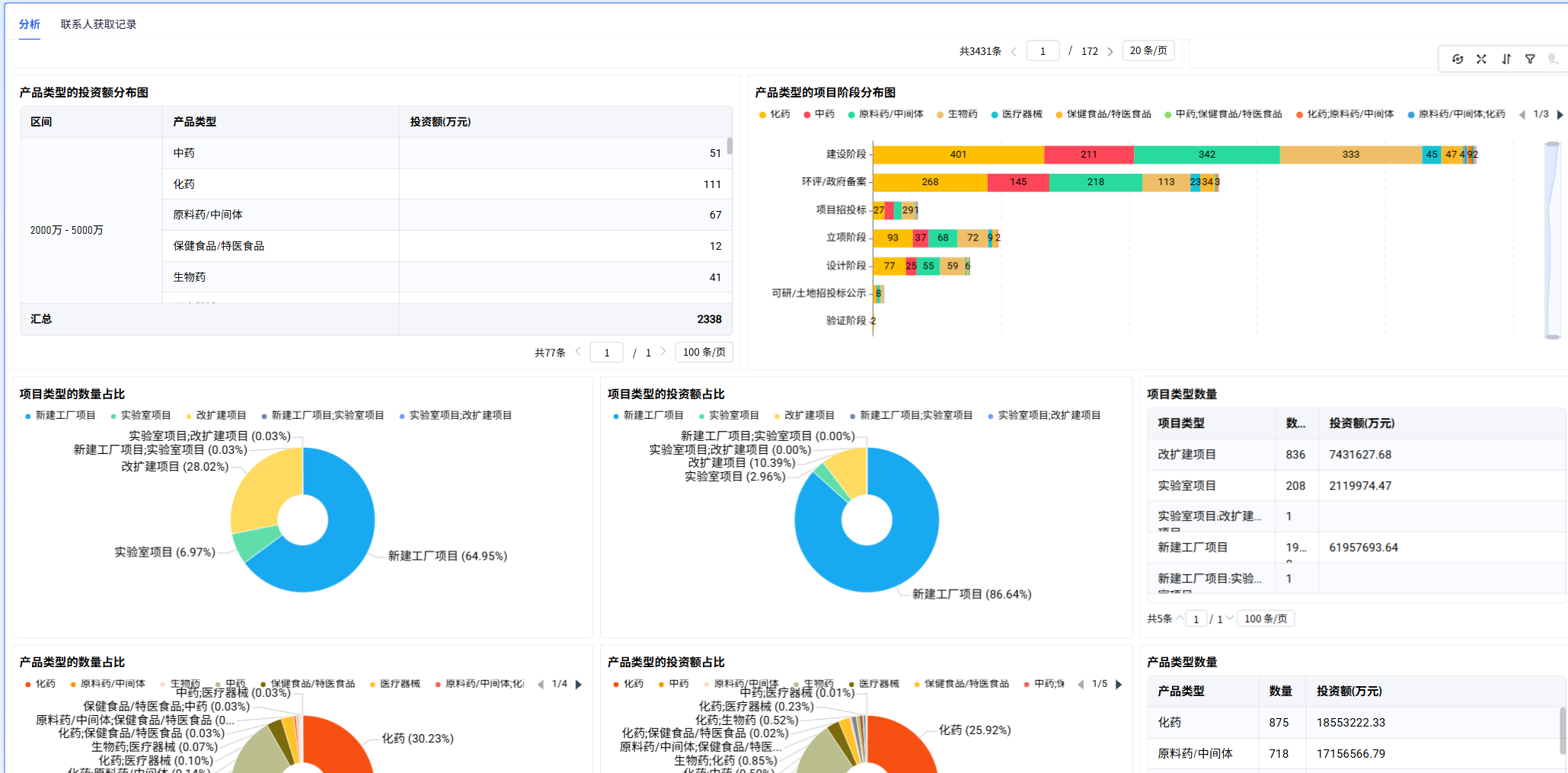Click 保健食品/特医食品 legend color dot in 项目阶段分布图
This screenshot has width=1568, height=773.
pyautogui.click(x=1059, y=115)
